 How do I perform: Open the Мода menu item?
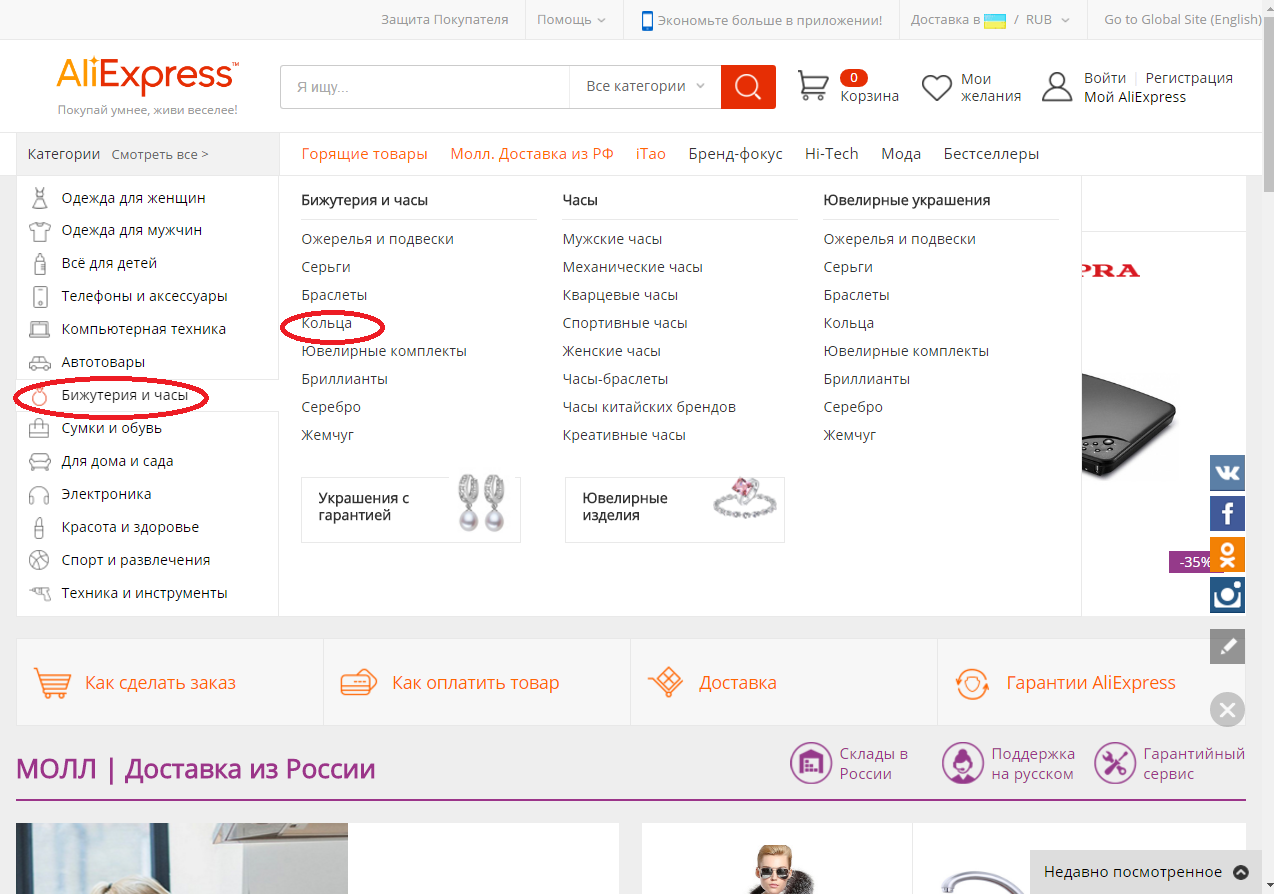901,154
